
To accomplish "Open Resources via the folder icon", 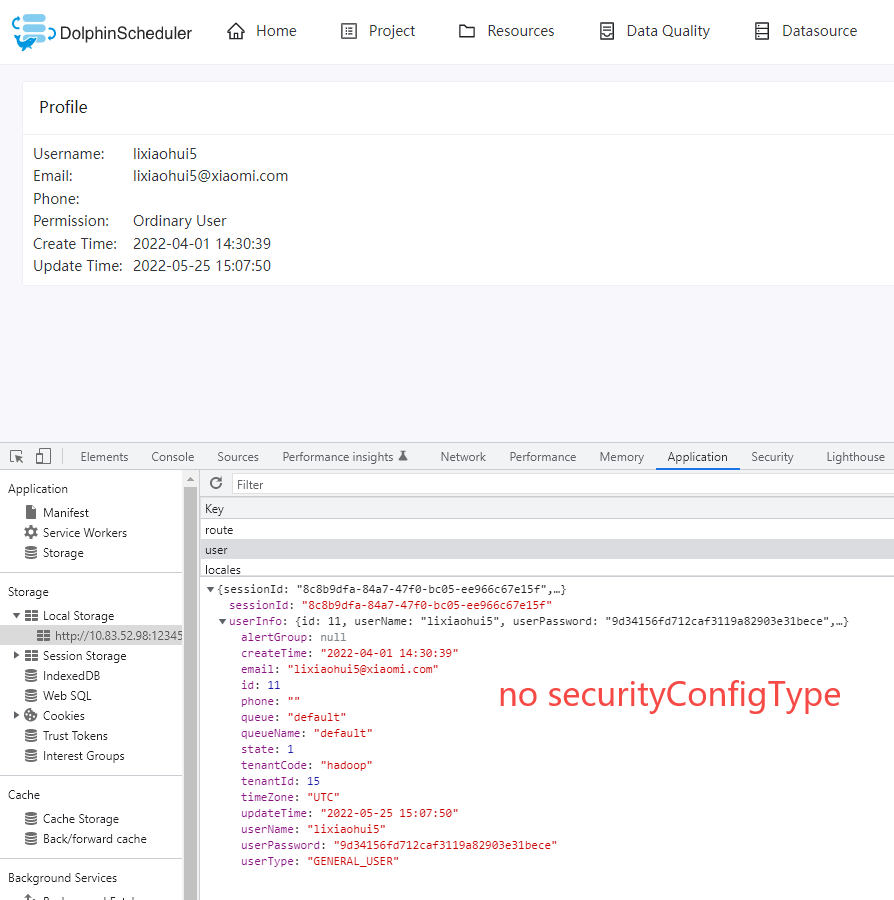I will click(465, 31).
